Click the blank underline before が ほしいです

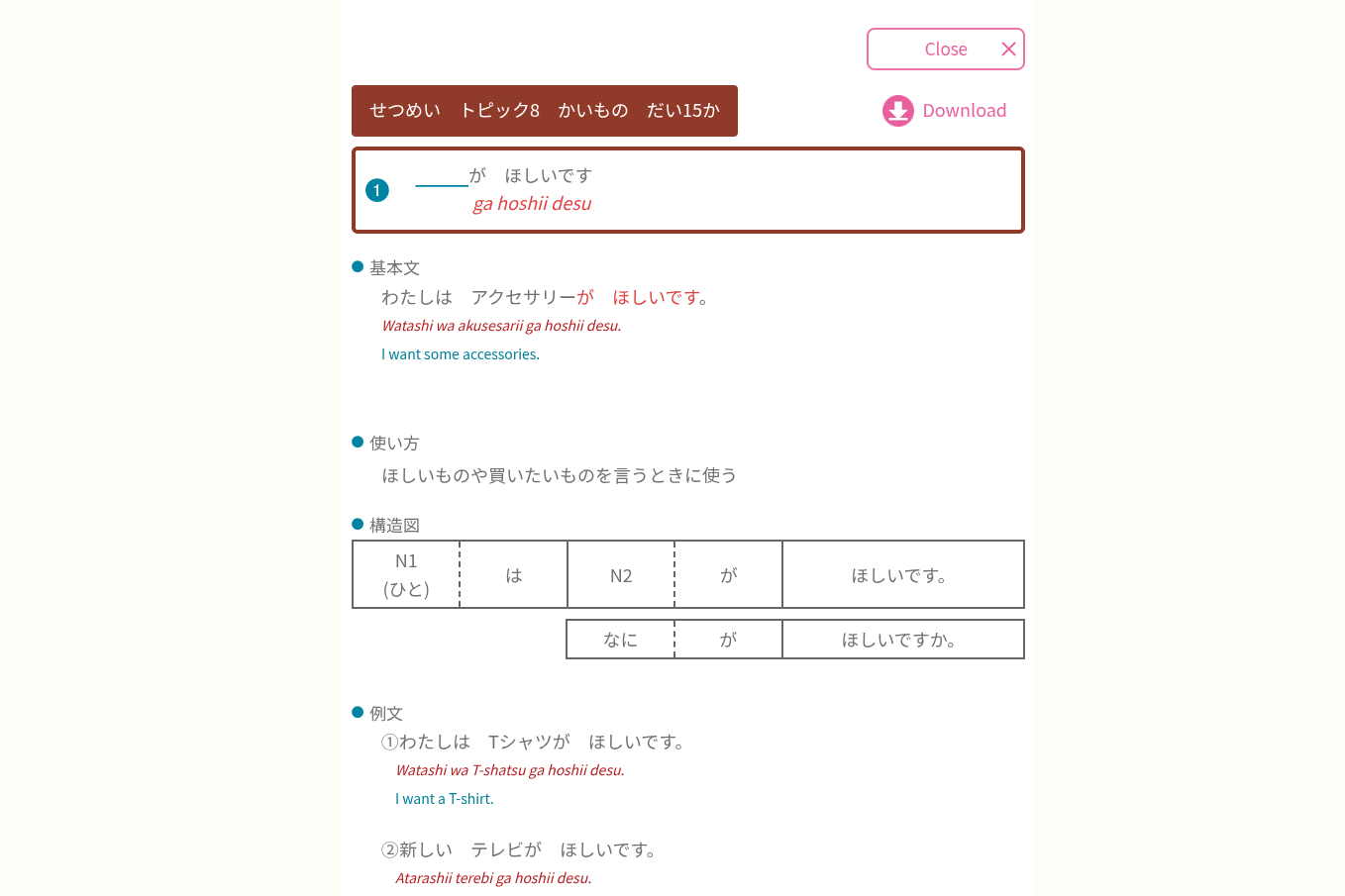pyautogui.click(x=442, y=184)
